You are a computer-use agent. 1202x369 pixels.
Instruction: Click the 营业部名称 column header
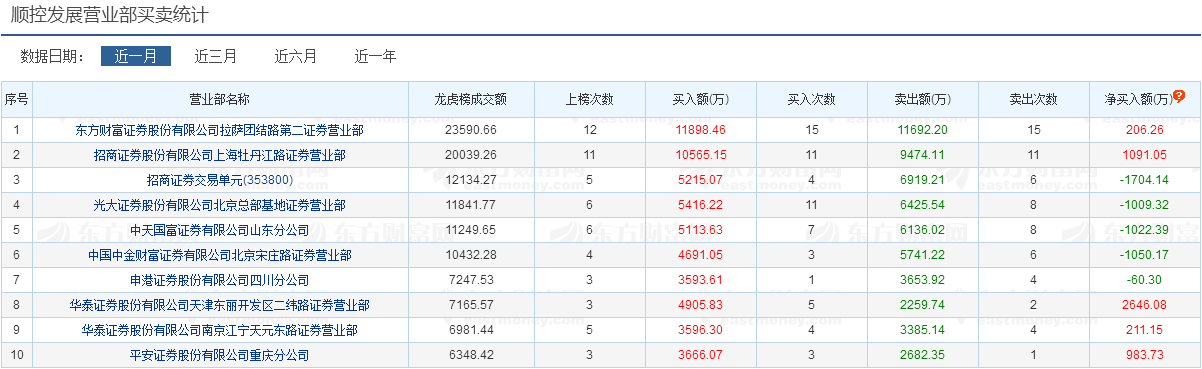pyautogui.click(x=220, y=99)
